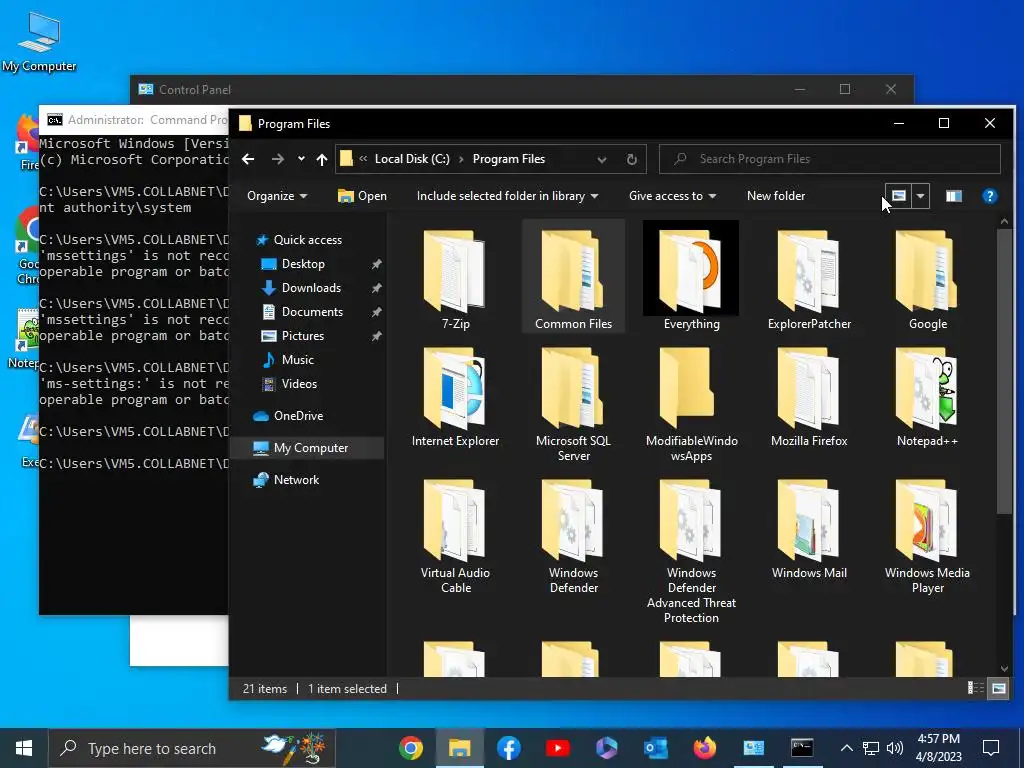This screenshot has width=1024, height=768.
Task: Focus the Administrator Command Prompt window
Action: [134, 120]
